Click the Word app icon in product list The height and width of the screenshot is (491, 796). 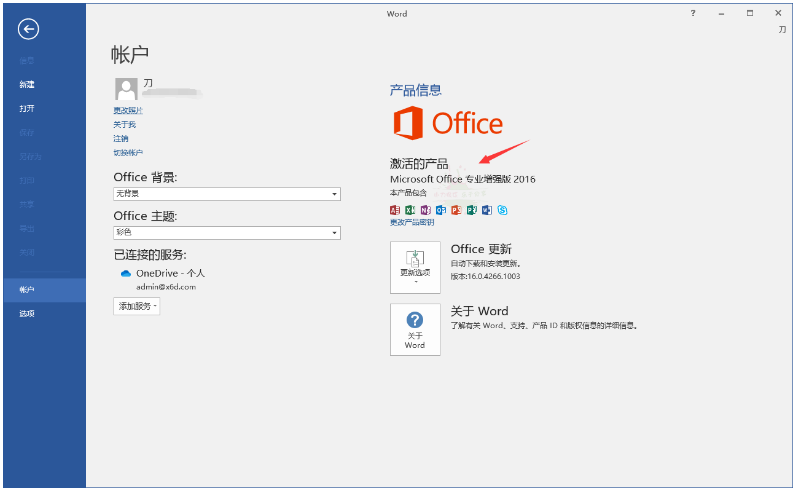pos(487,210)
